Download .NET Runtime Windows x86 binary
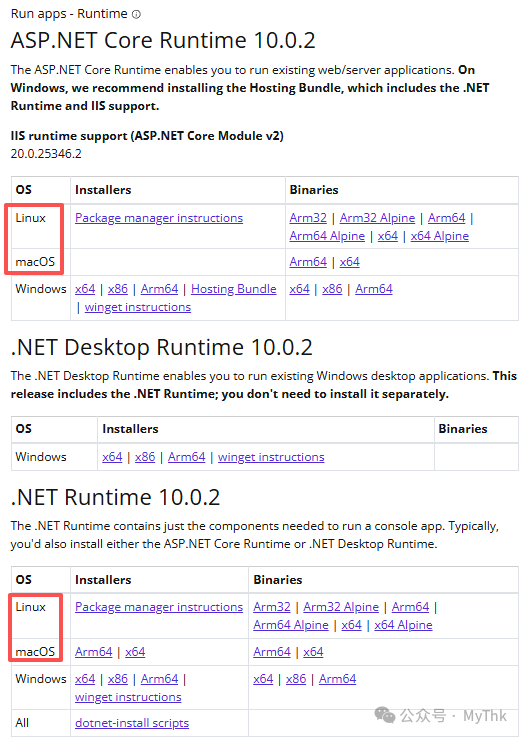The width and height of the screenshot is (523, 737). point(296,679)
